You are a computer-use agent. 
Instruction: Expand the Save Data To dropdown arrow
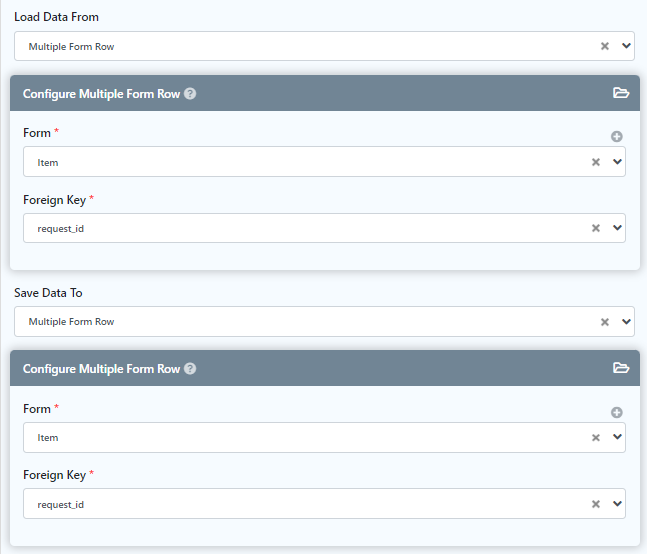[x=626, y=322]
